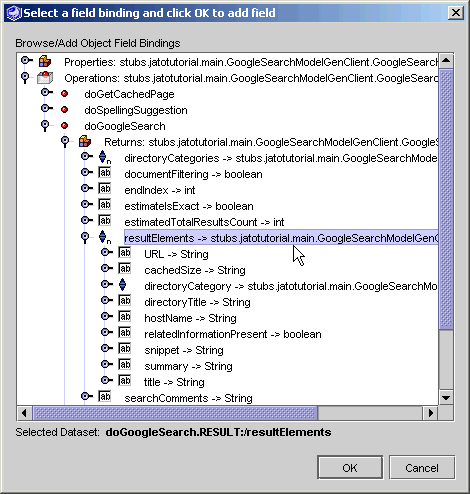Click the 'ab' icon beside directoryTitle
470x494 pixels.
pyautogui.click(x=125, y=301)
